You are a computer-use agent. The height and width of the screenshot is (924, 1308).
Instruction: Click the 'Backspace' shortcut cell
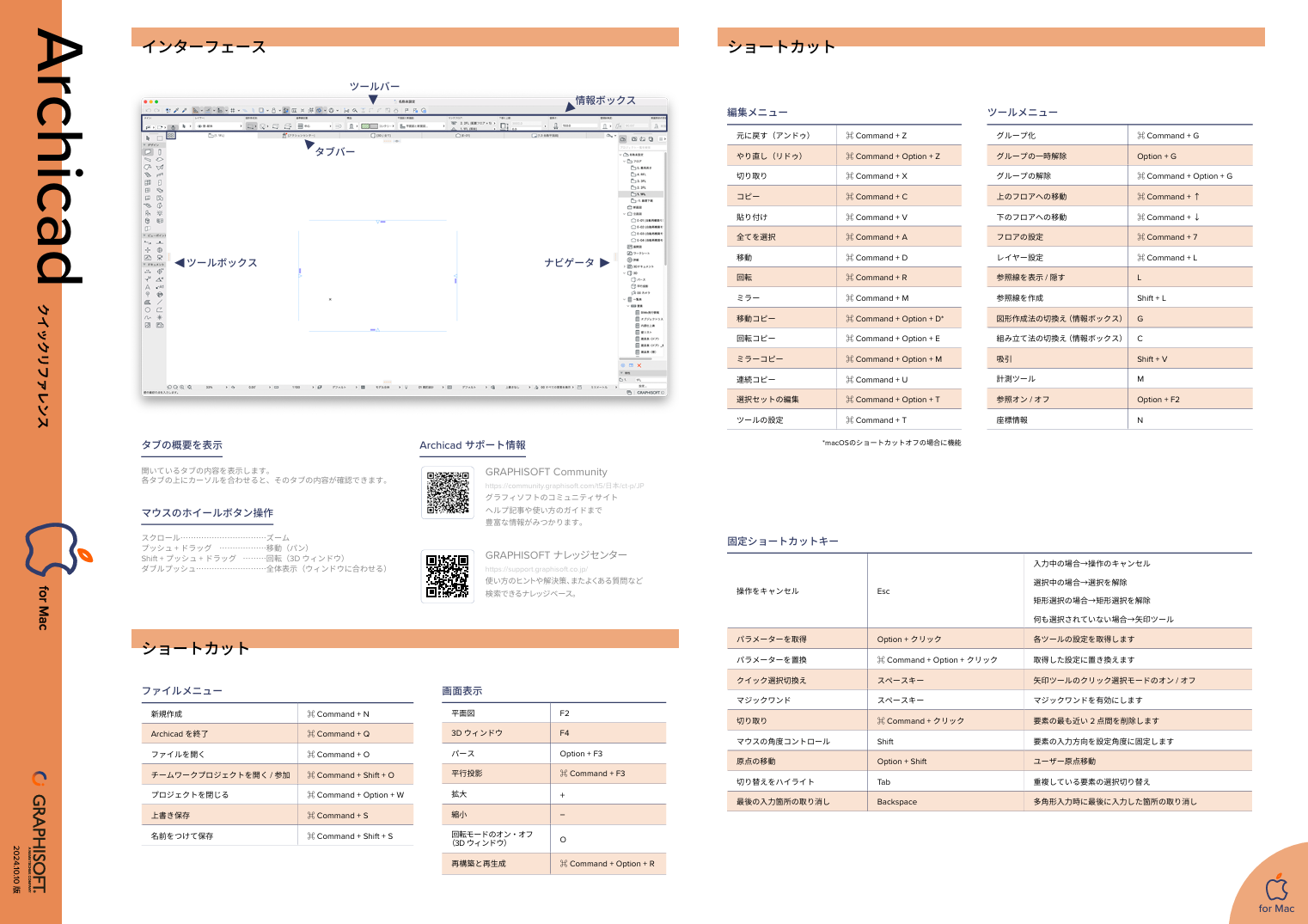(946, 802)
